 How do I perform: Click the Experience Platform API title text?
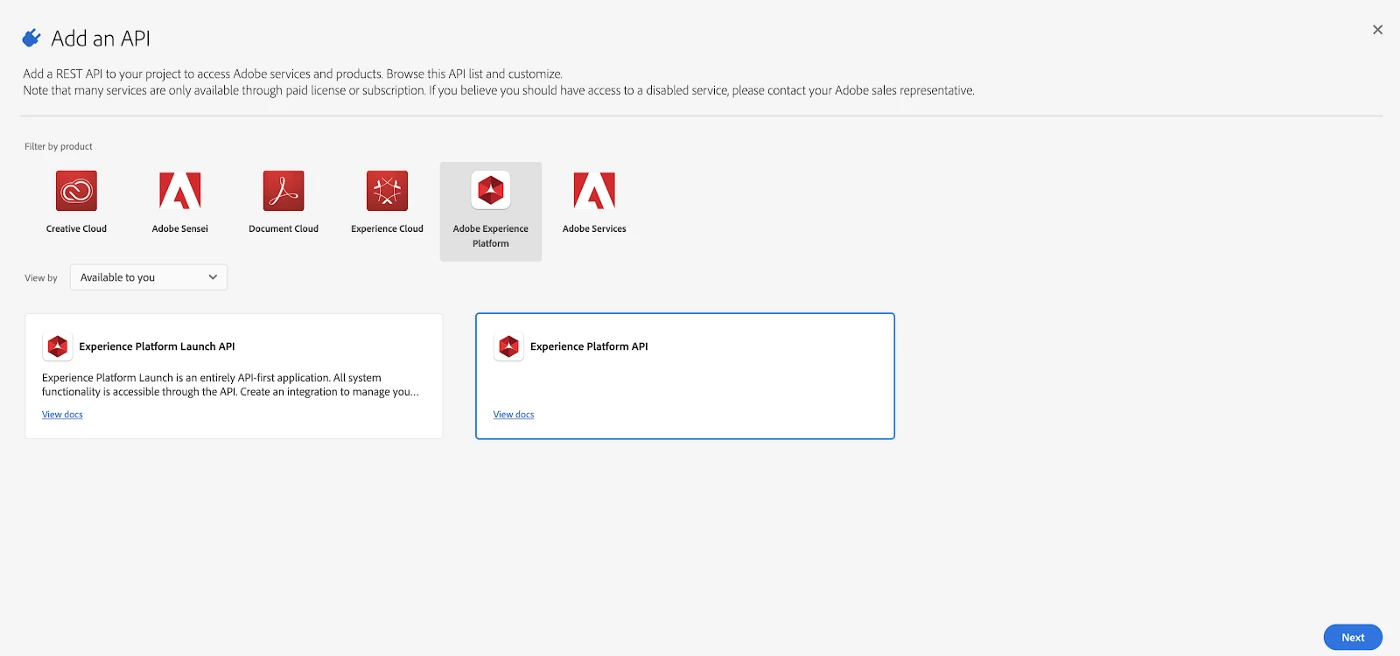coord(589,347)
